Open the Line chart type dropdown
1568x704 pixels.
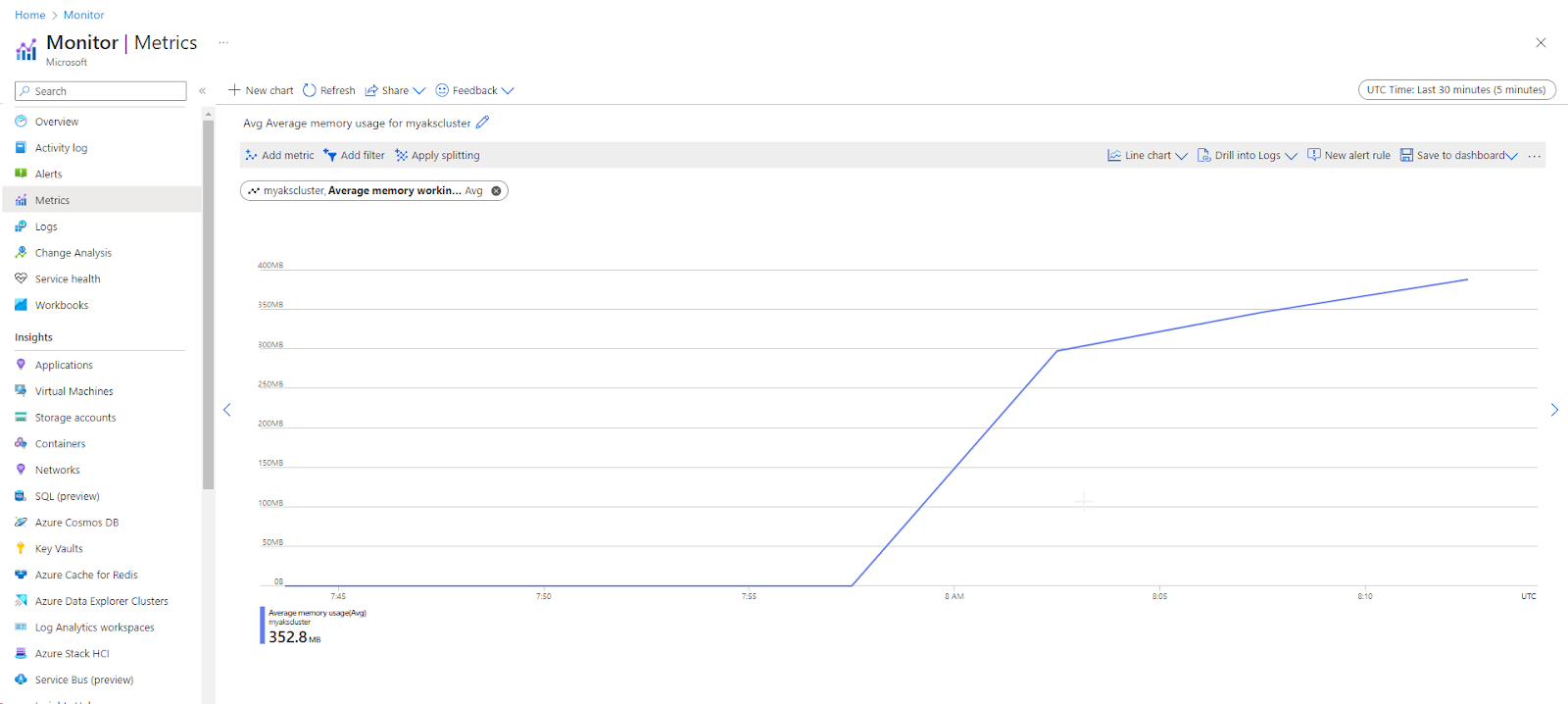1148,155
